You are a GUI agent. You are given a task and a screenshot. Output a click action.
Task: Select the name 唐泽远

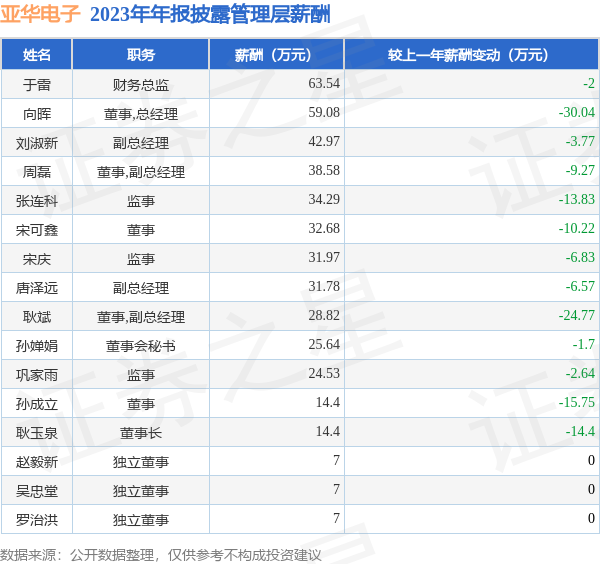pyautogui.click(x=37, y=288)
